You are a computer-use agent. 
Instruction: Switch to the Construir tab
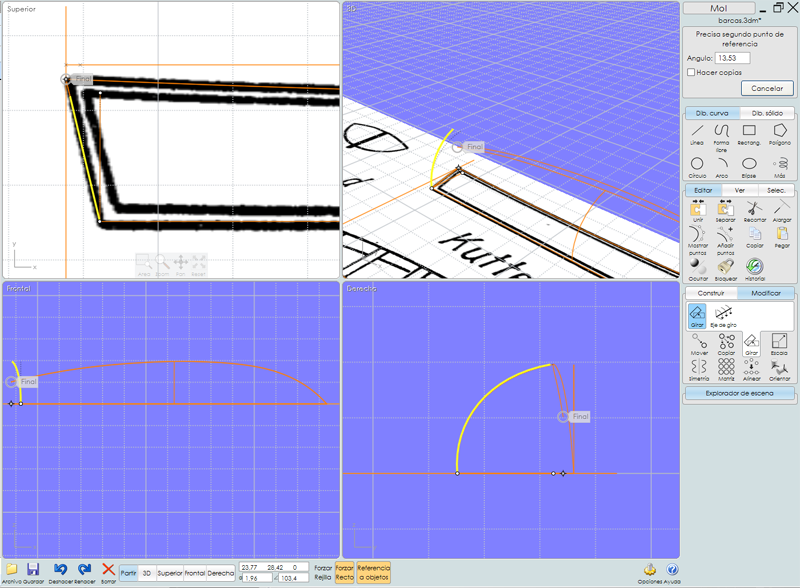(x=711, y=293)
